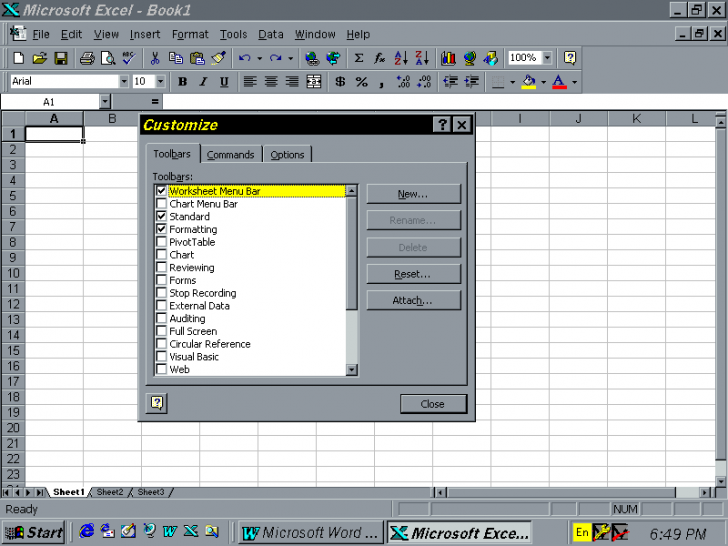Click Merge and Center icon

(314, 82)
